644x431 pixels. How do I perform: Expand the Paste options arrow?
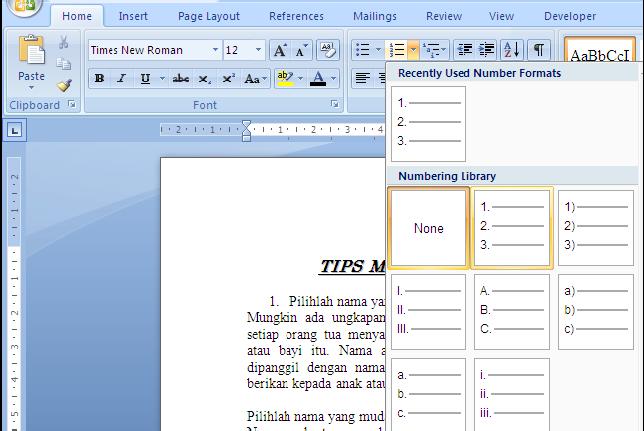coord(31,88)
